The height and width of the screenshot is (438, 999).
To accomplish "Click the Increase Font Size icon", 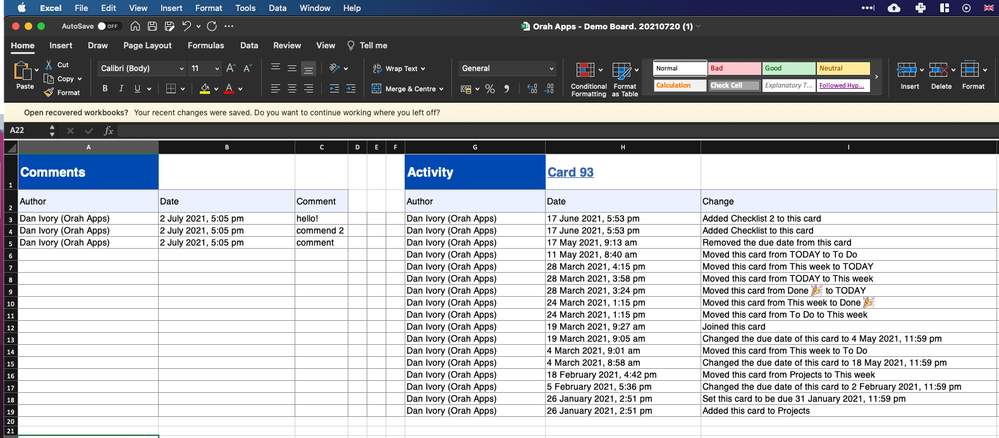I will pyautogui.click(x=231, y=68).
